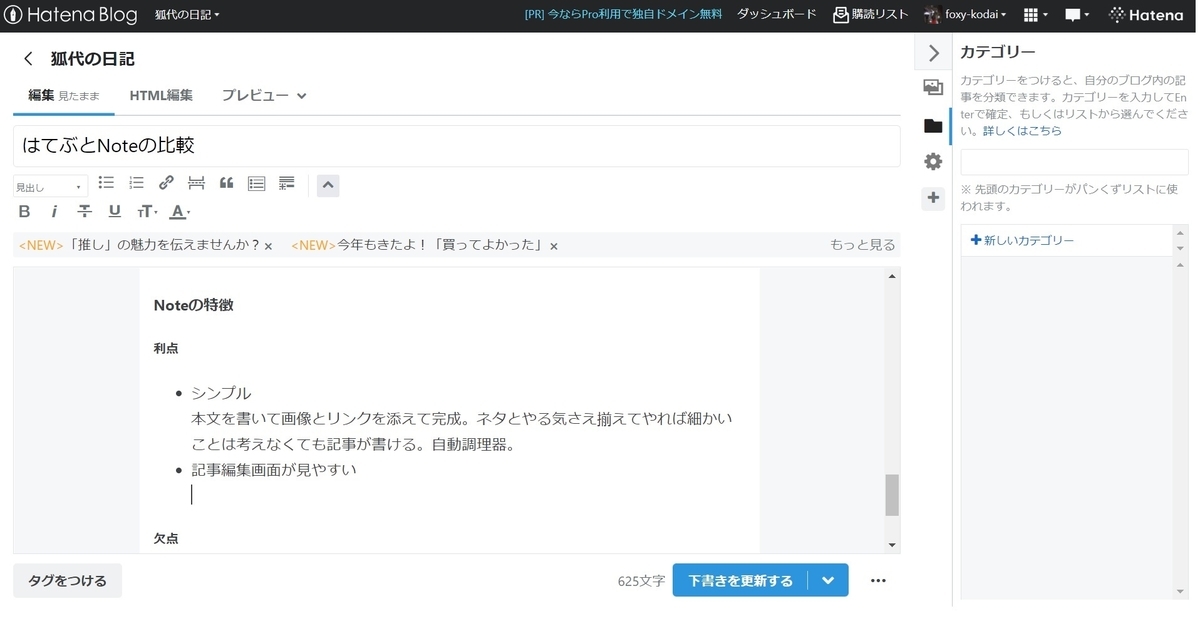The image size is (1200, 626).
Task: Dismiss the 「買ってよかった」 topic suggestion
Action: click(554, 246)
